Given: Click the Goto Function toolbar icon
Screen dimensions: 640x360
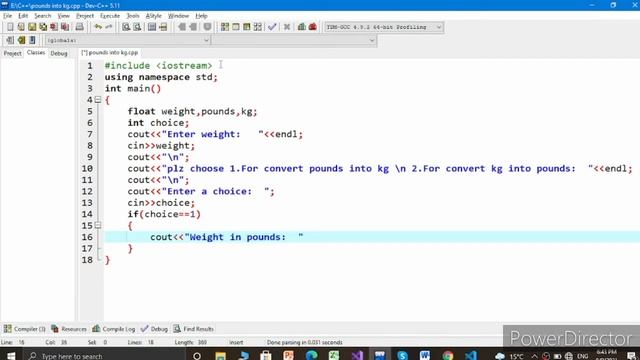Looking at the screenshot, I should pos(152,27).
